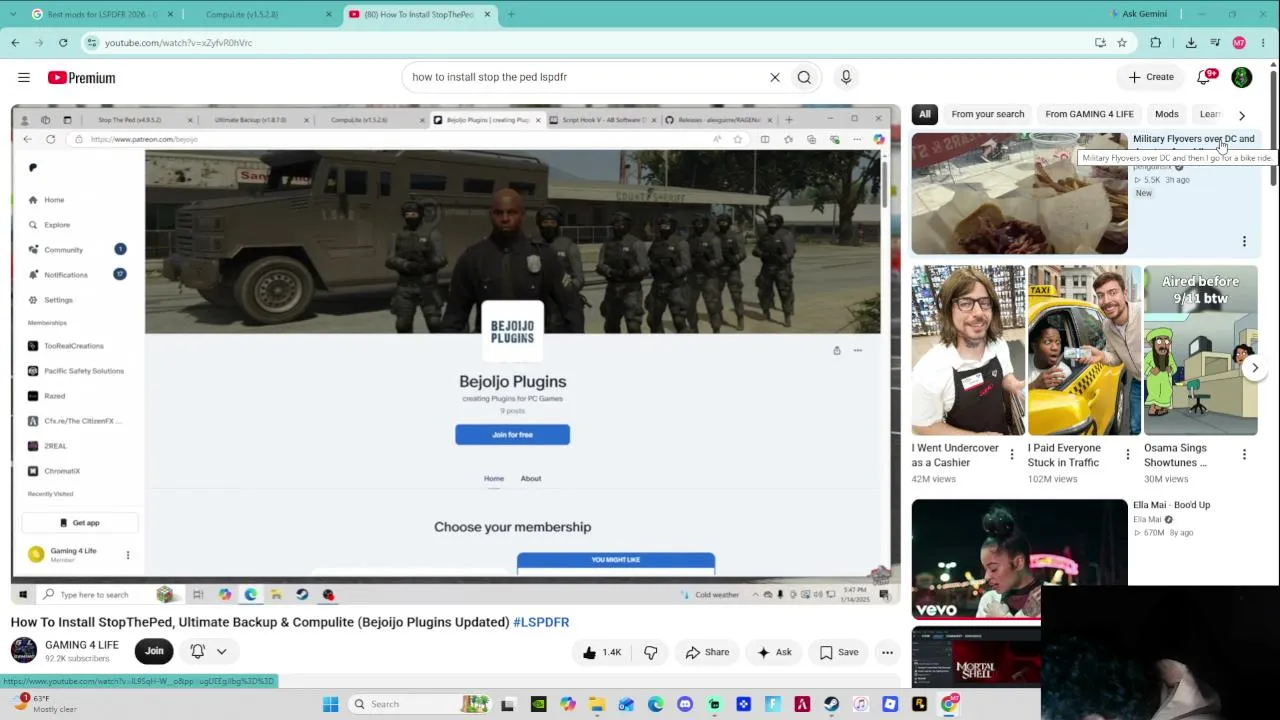Click the Ask button
The image size is (1280, 720).
point(774,652)
